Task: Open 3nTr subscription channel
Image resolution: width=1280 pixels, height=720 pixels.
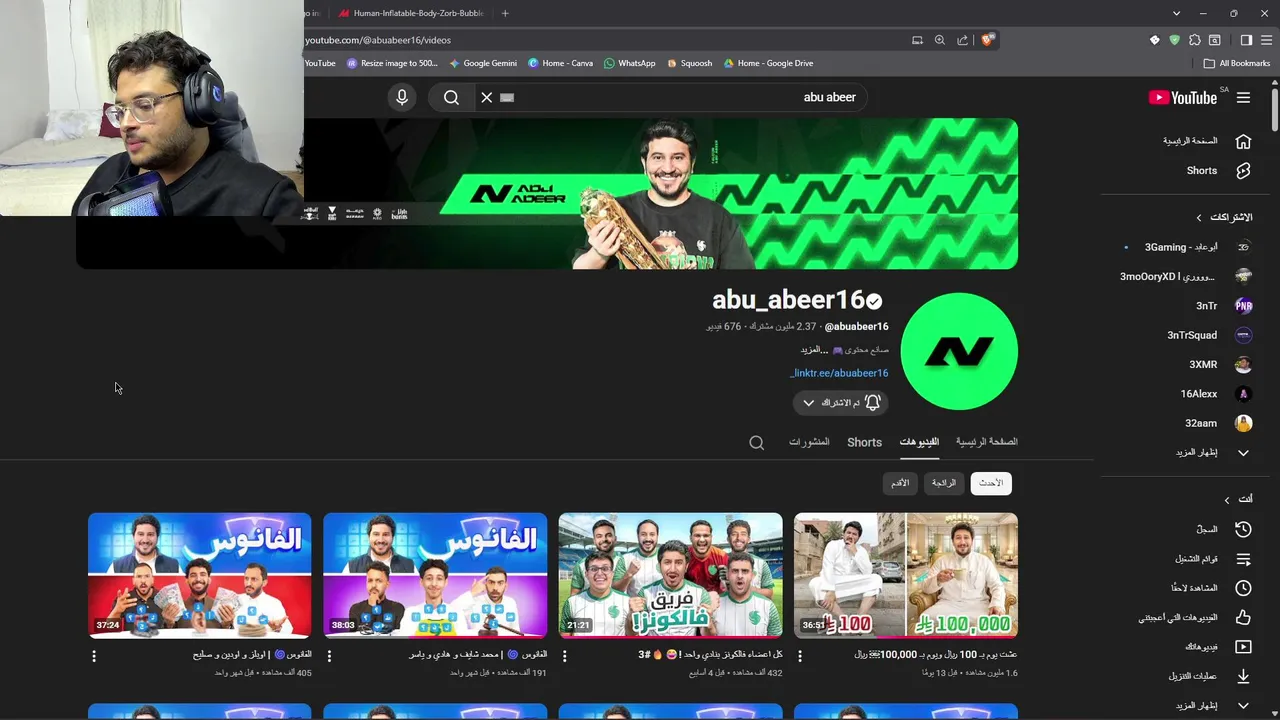Action: 1224,306
